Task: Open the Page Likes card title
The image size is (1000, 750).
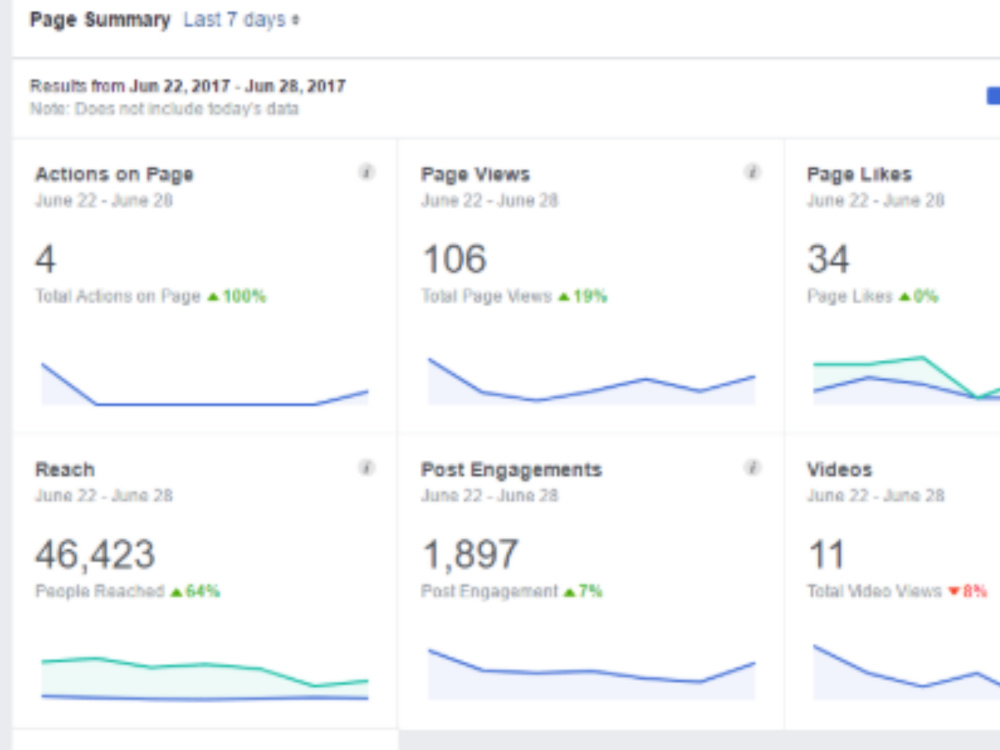Action: 859,174
